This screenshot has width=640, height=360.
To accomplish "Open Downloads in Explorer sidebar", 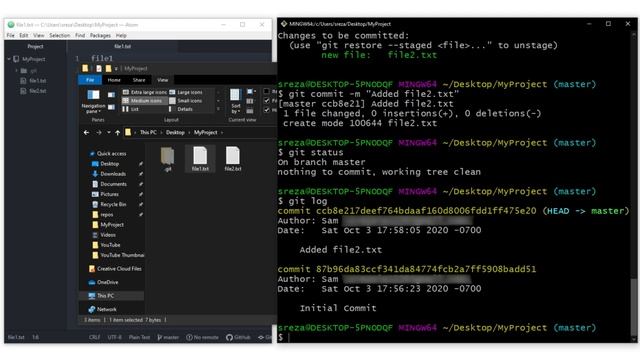I will coord(109,174).
